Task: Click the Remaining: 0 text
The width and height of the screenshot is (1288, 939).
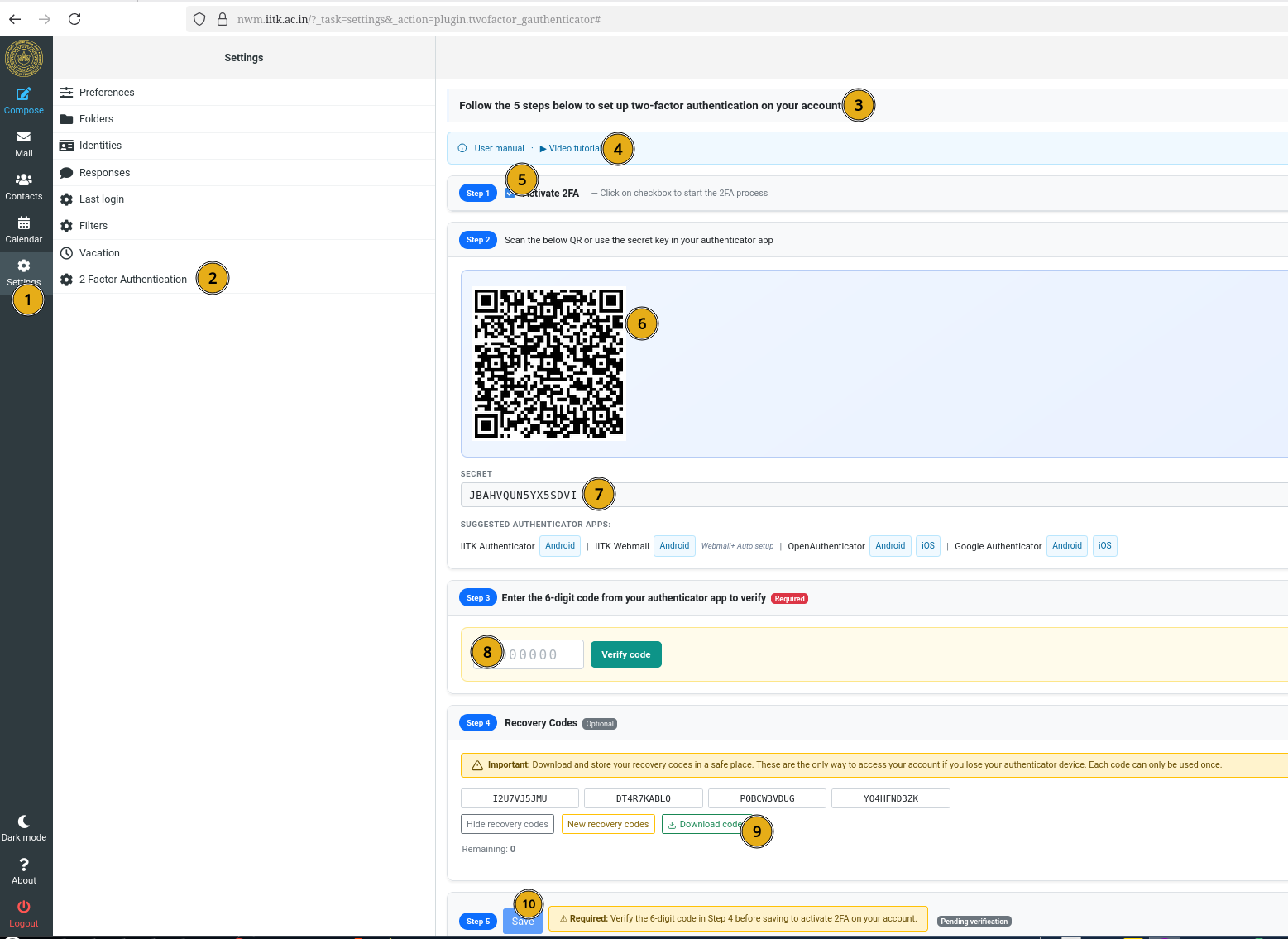Action: click(x=489, y=850)
